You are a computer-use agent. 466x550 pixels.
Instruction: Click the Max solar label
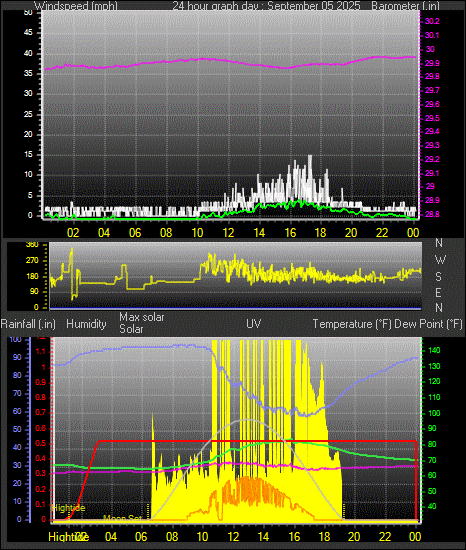pos(142,317)
